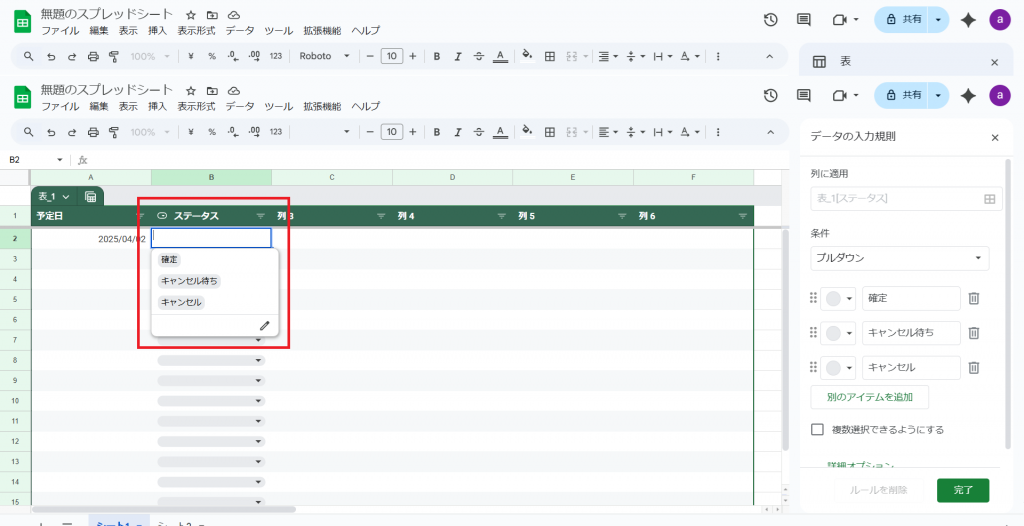Screen dimensions: 1024x526
Task: Enable the 複数選択できるようにする checkbox
Action: pyautogui.click(x=817, y=429)
